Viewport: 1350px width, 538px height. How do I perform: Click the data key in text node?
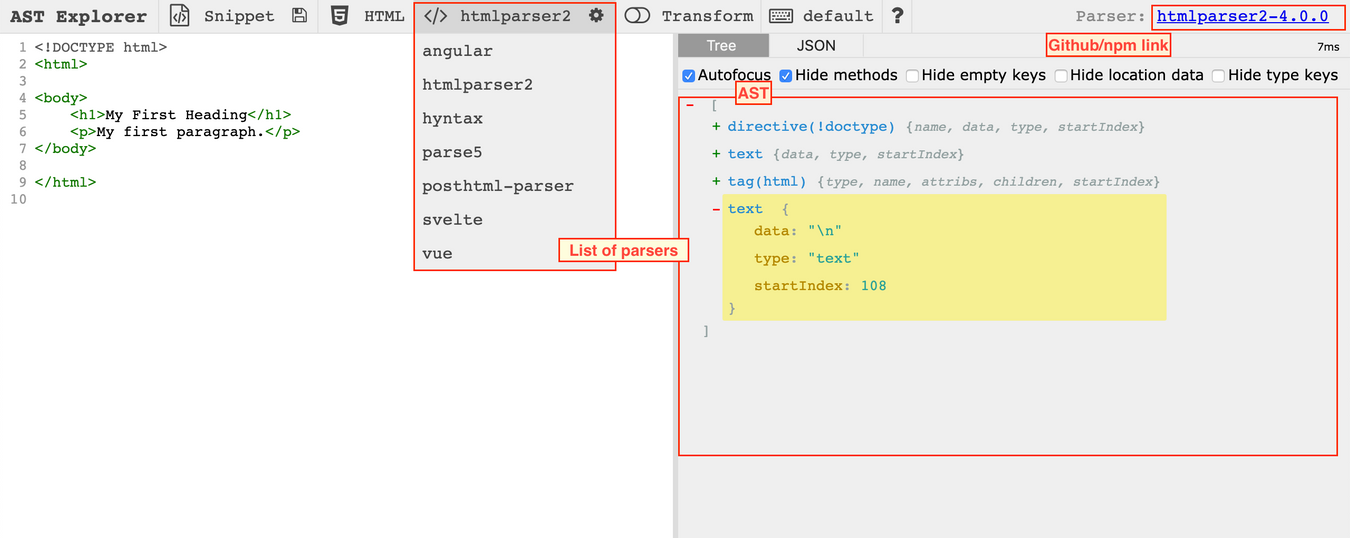771,231
